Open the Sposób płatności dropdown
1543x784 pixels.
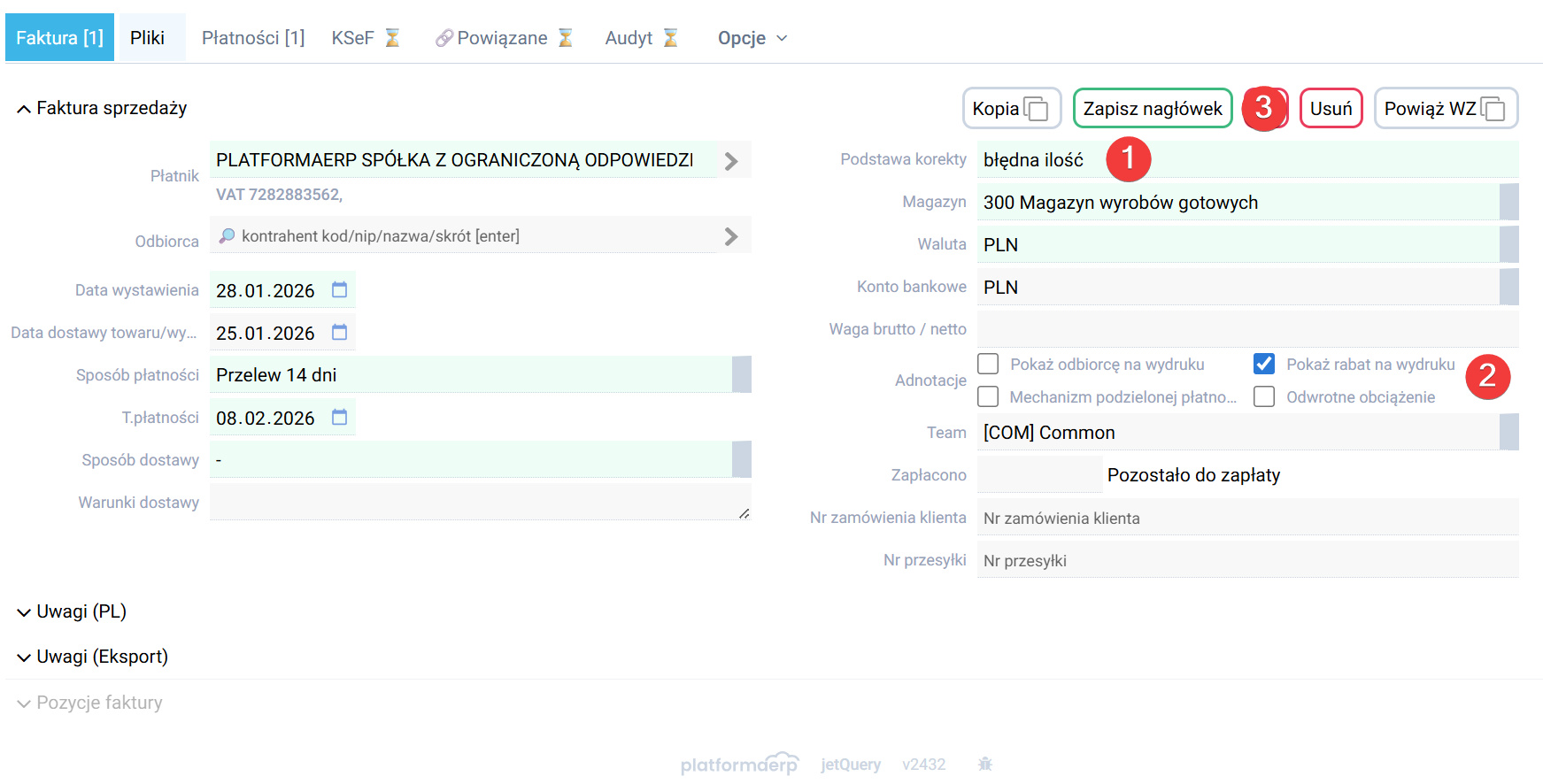[x=741, y=375]
